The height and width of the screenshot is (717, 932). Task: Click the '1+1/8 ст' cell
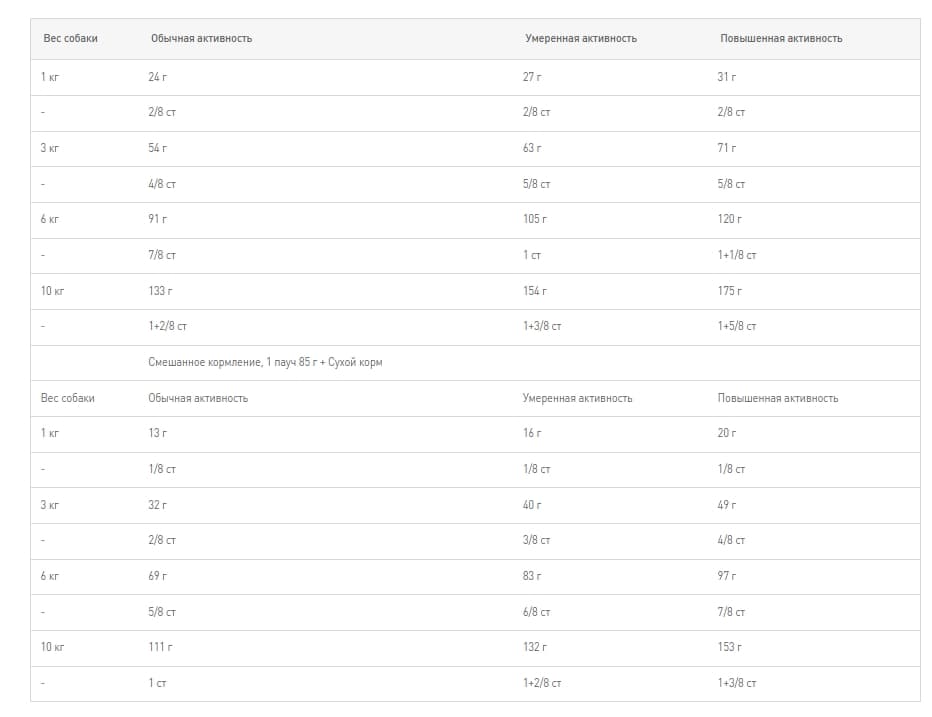click(x=737, y=255)
